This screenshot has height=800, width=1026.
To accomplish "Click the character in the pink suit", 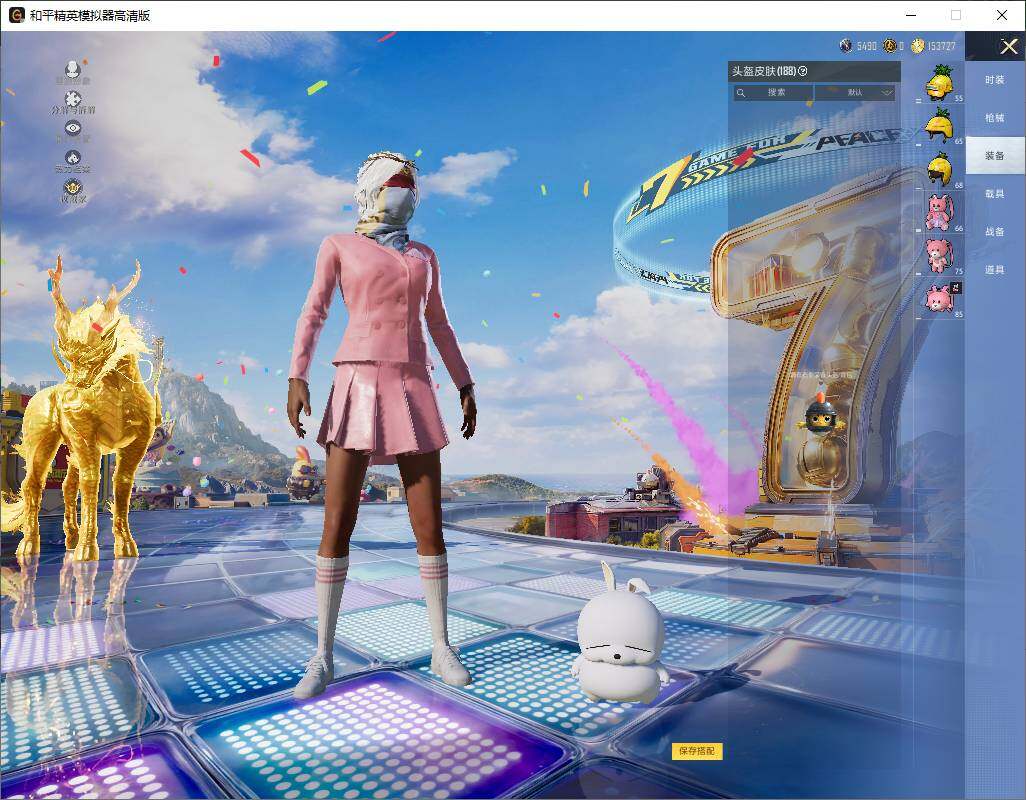I will pos(383,425).
